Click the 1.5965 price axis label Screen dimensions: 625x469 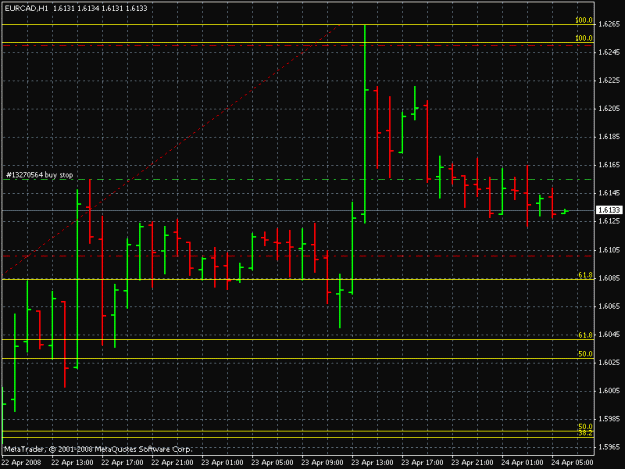coord(609,447)
